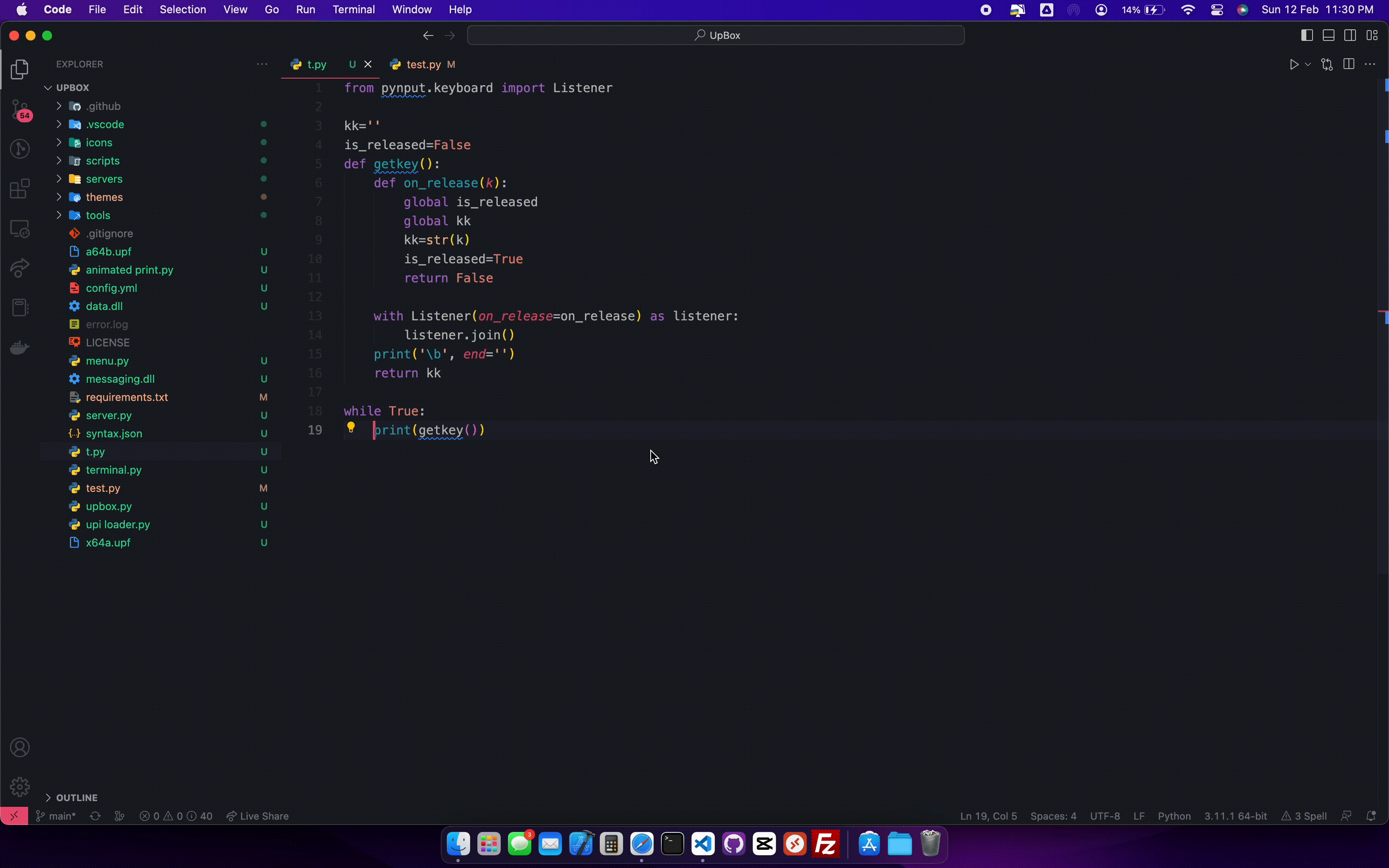Click the Split Editor Right icon
This screenshot has width=1389, height=868.
(x=1349, y=64)
